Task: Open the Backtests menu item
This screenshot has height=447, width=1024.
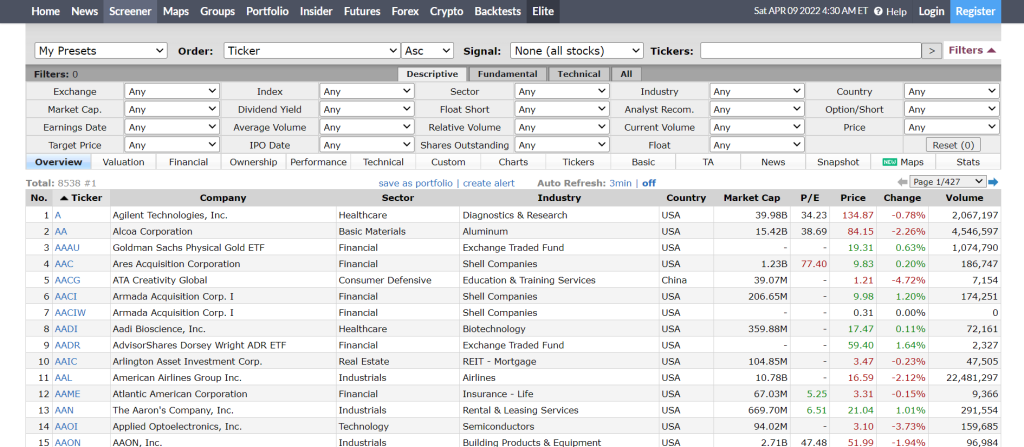Action: tap(498, 11)
